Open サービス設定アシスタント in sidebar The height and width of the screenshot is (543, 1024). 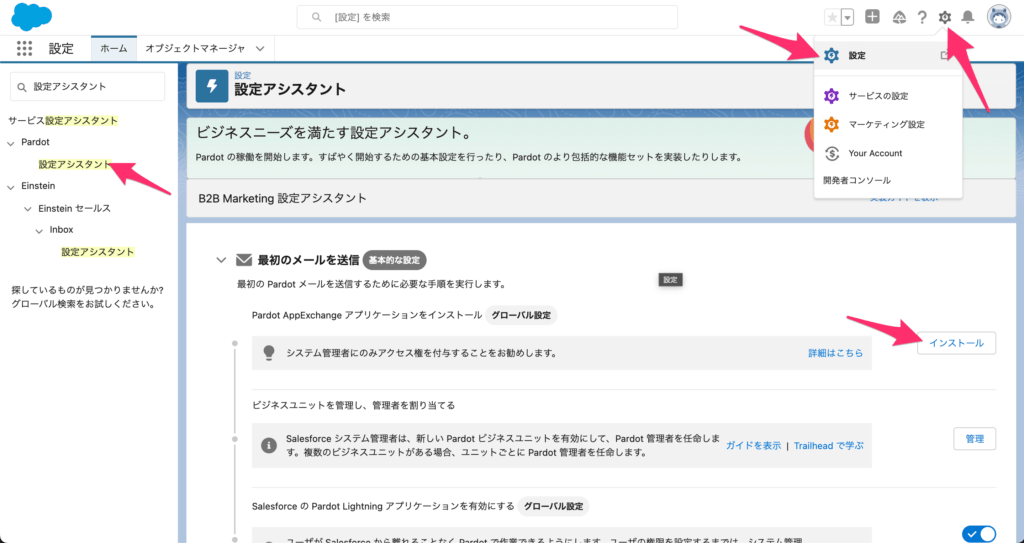(63, 120)
